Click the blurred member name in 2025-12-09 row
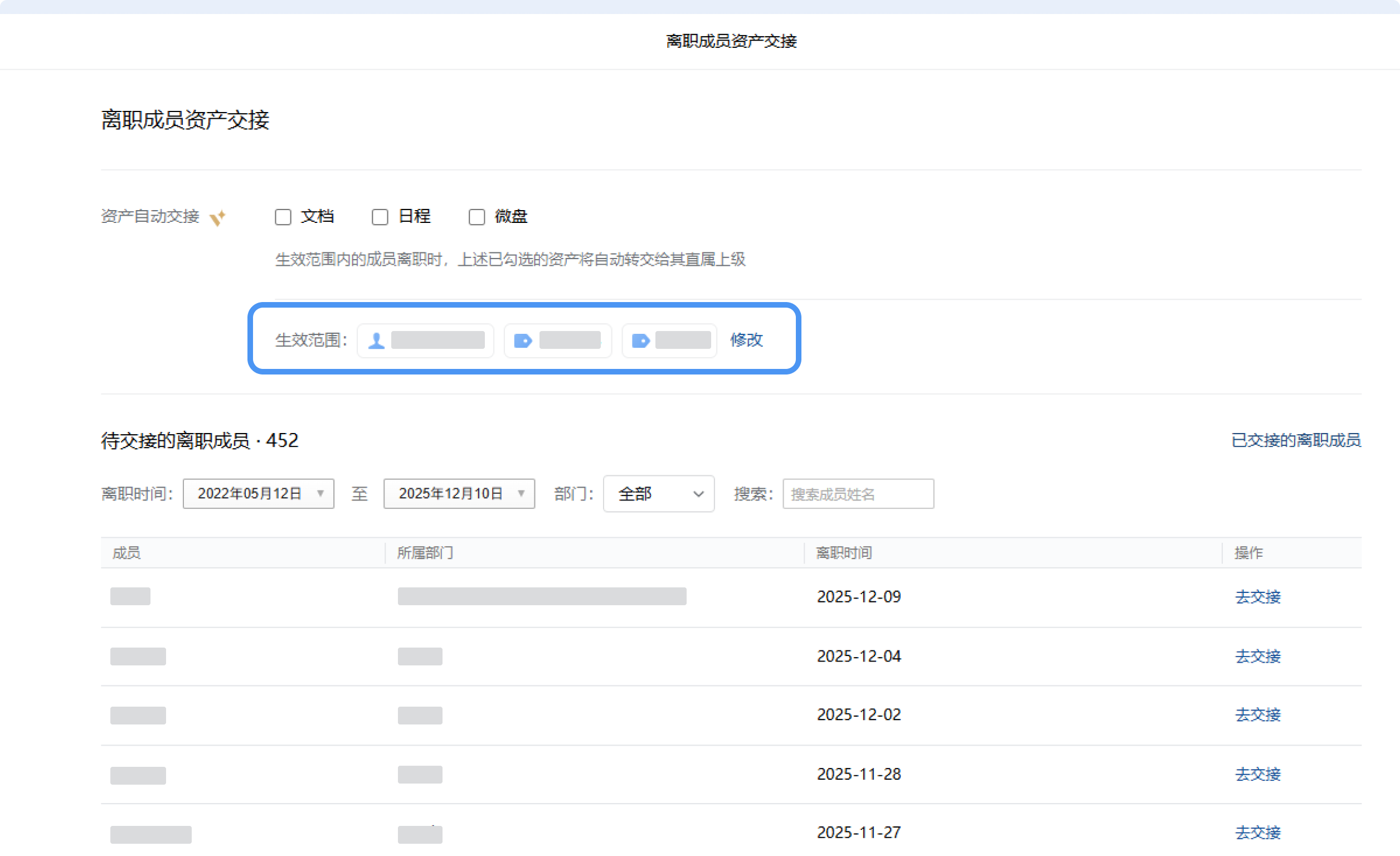This screenshot has width=1400, height=856. coord(130,596)
